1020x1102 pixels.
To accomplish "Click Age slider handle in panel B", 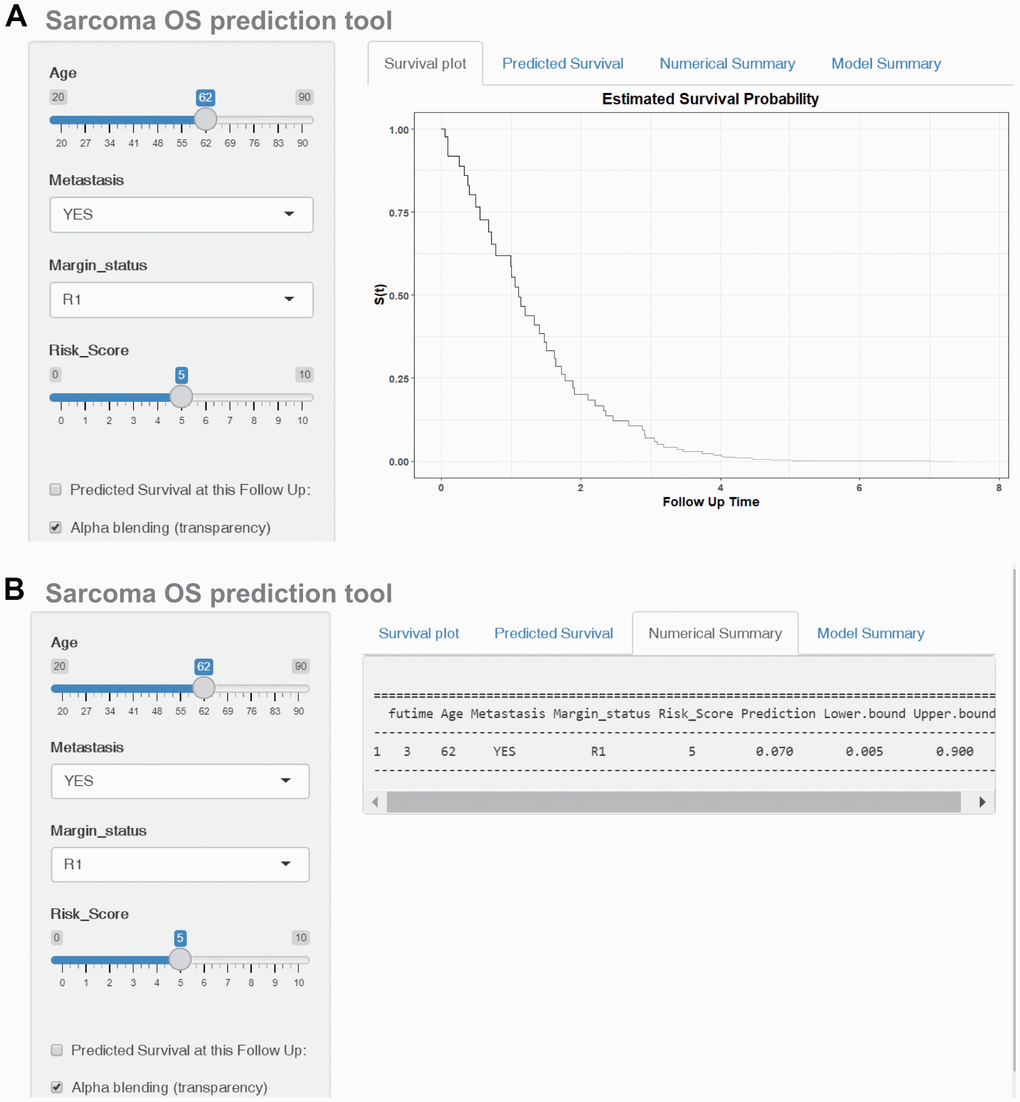I will coord(203,688).
